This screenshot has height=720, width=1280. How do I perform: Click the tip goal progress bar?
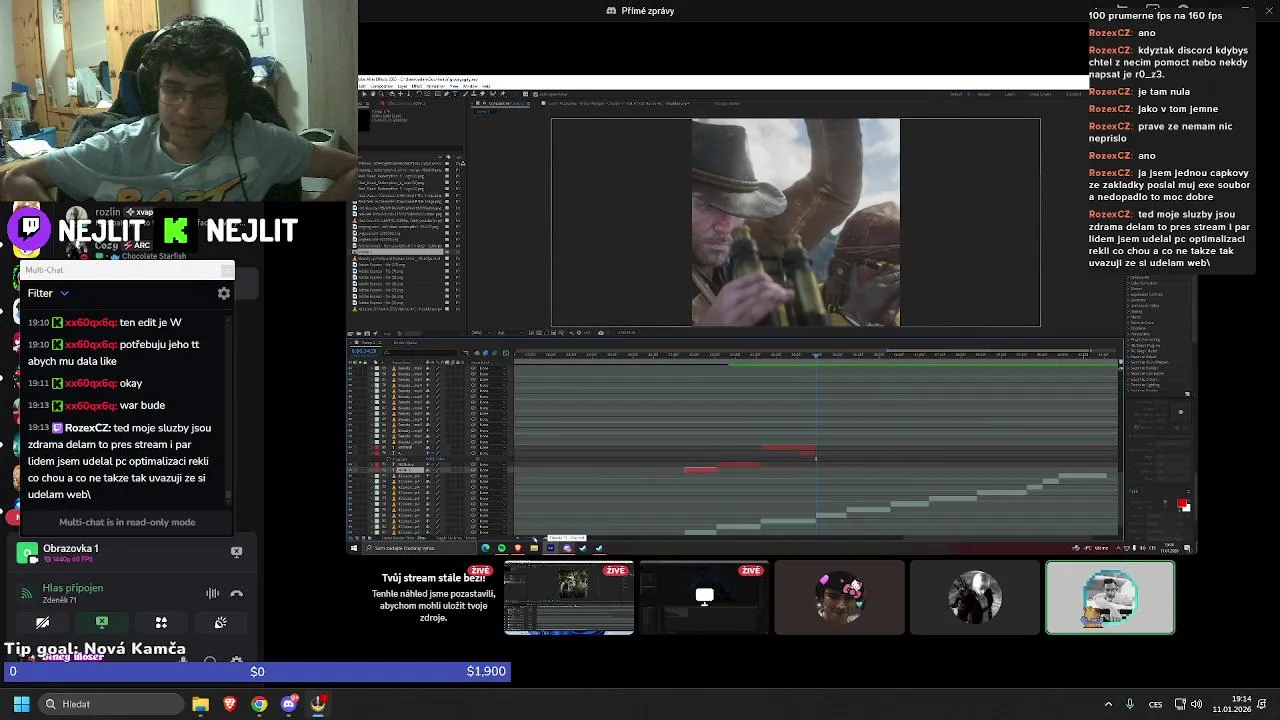256,671
